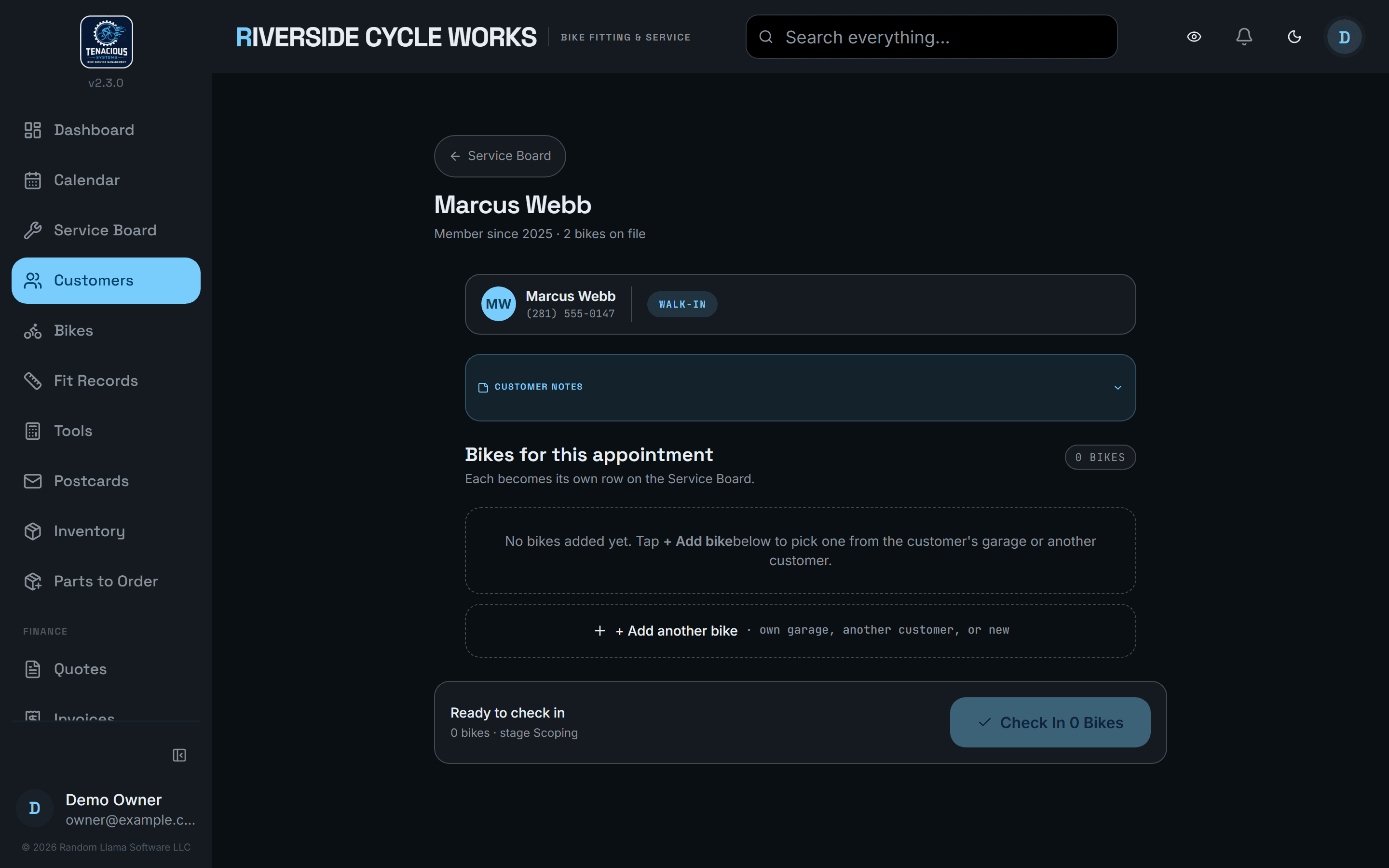Click the package icon beside Parts to Order

33,582
